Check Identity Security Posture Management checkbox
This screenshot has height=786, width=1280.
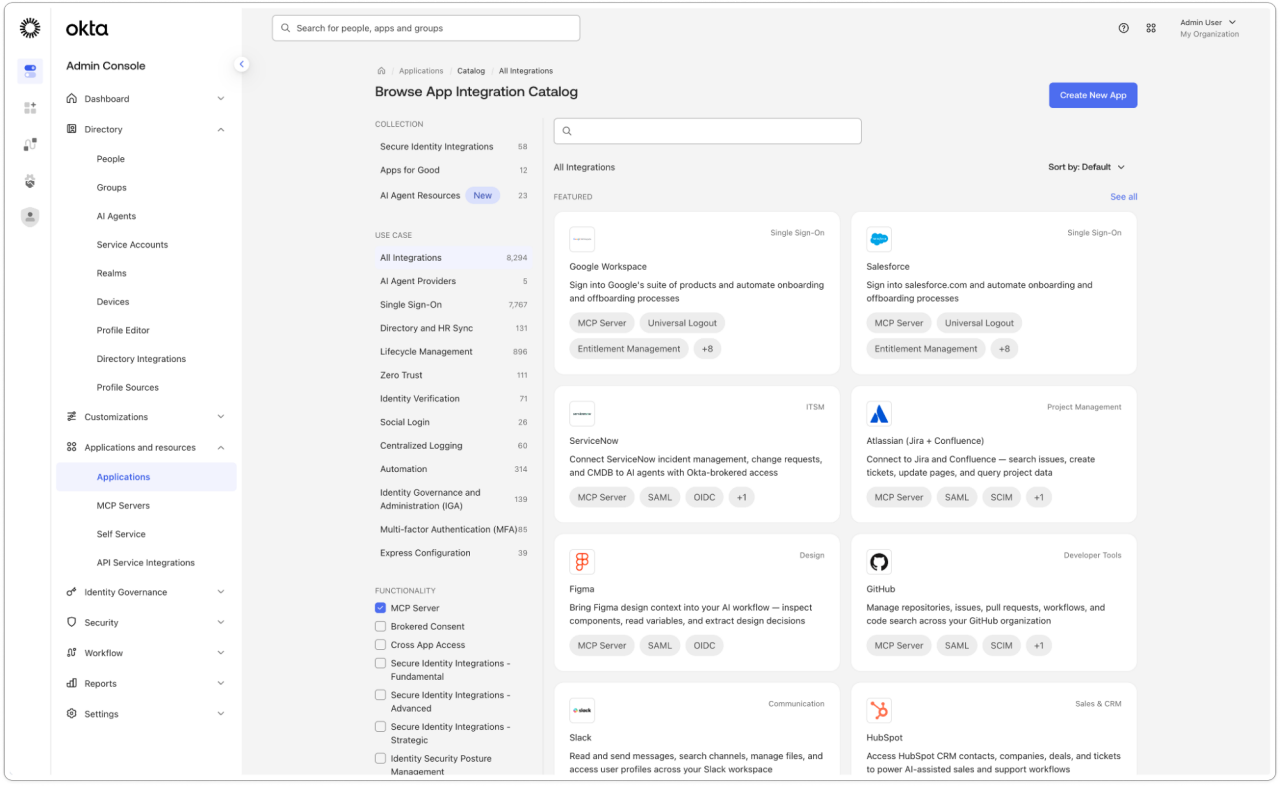click(x=380, y=758)
